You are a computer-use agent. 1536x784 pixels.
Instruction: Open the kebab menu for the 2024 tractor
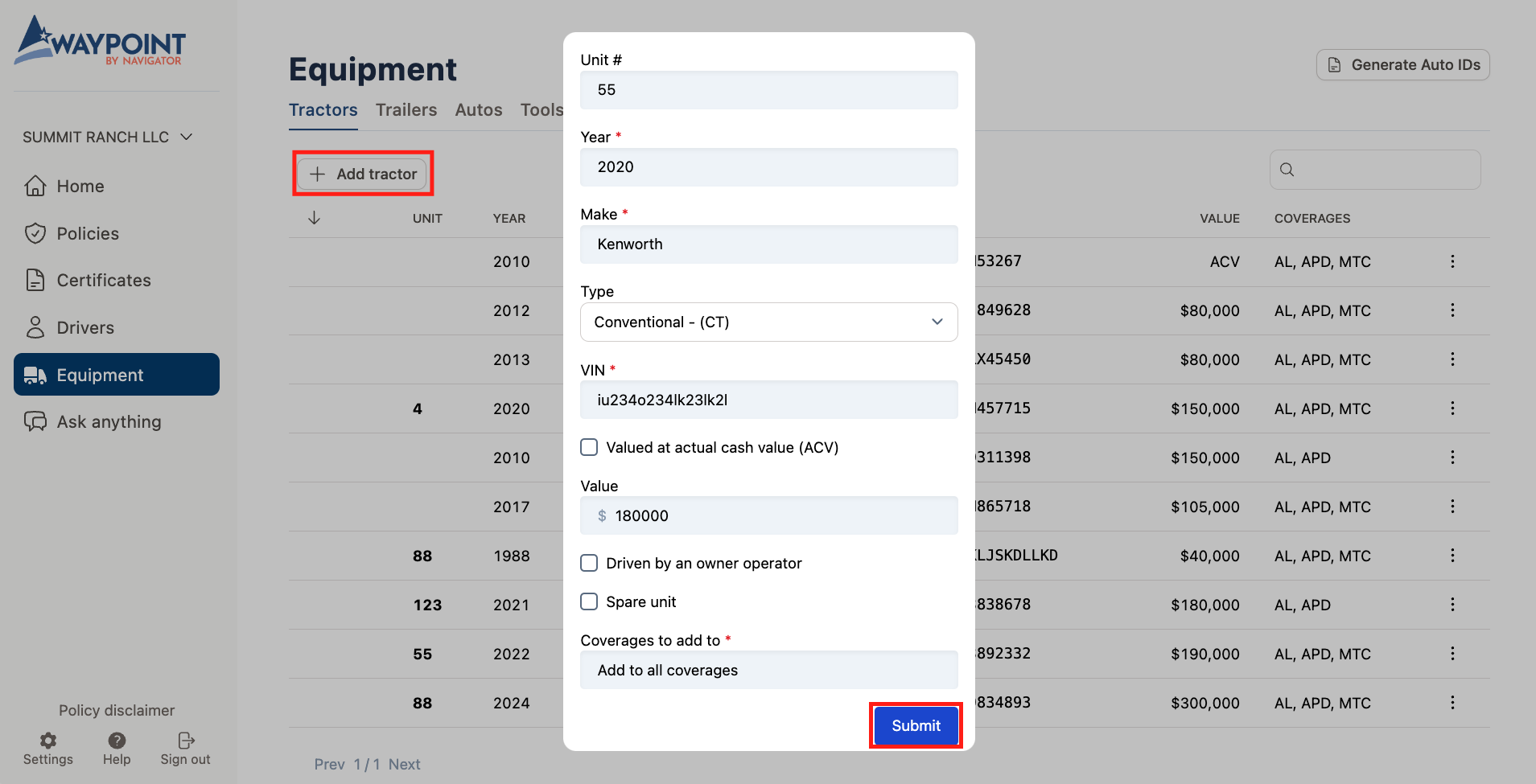(1452, 703)
